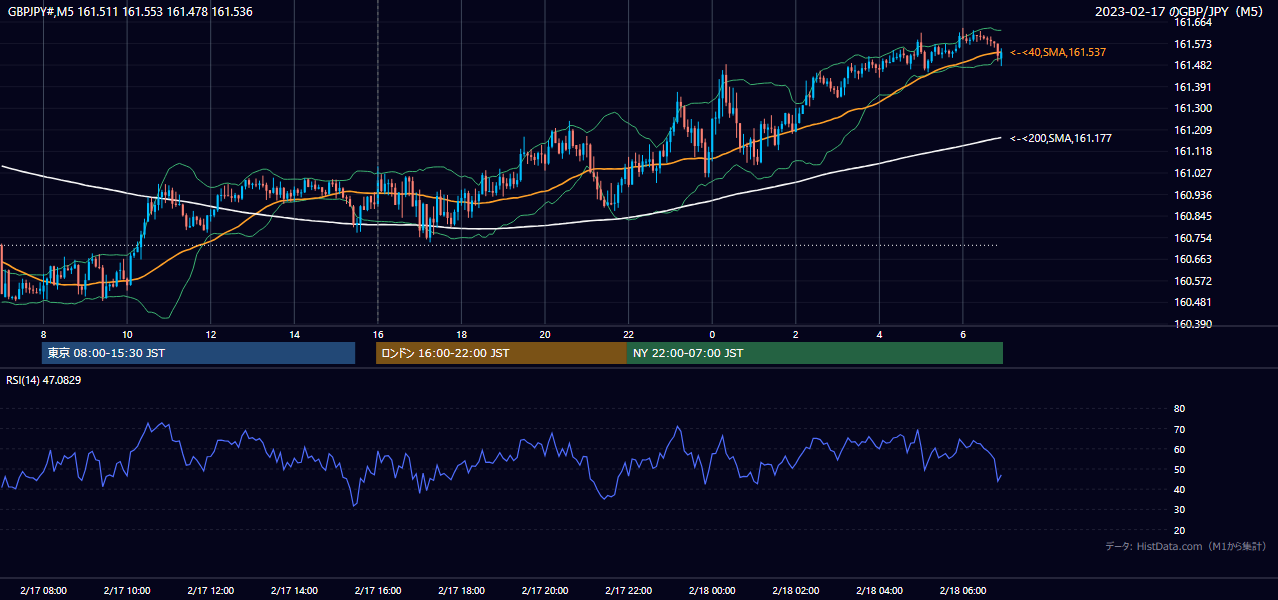Image resolution: width=1278 pixels, height=600 pixels.
Task: Click price scale value 161.027
Action: [x=1193, y=173]
